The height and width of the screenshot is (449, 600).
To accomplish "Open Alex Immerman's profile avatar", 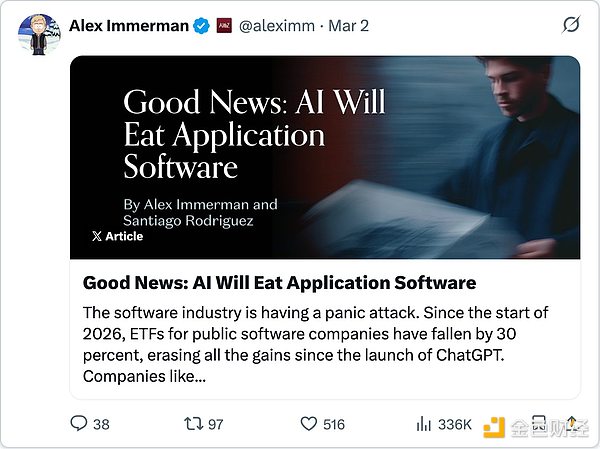I will (x=37, y=35).
